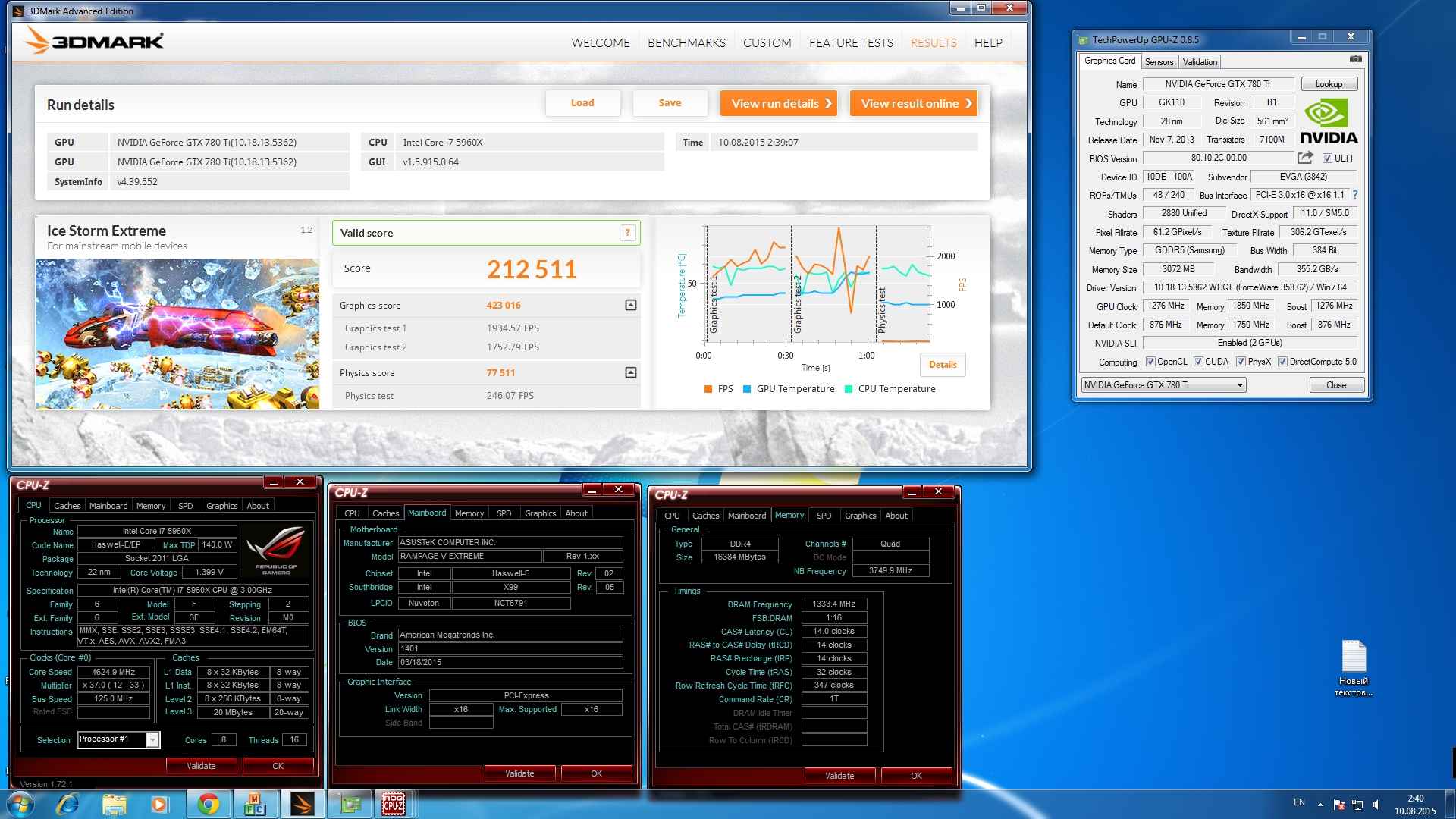The image size is (1456, 819).
Task: Toggle the CUDA checkbox
Action: coord(1198,362)
